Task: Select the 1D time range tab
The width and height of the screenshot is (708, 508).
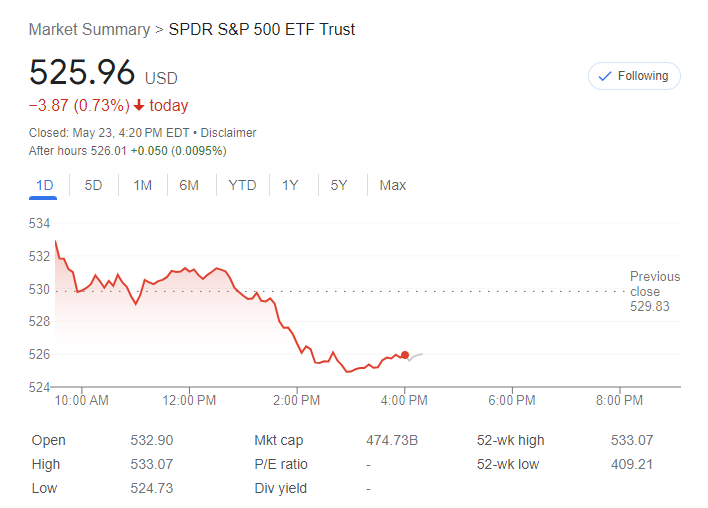Action: [44, 185]
